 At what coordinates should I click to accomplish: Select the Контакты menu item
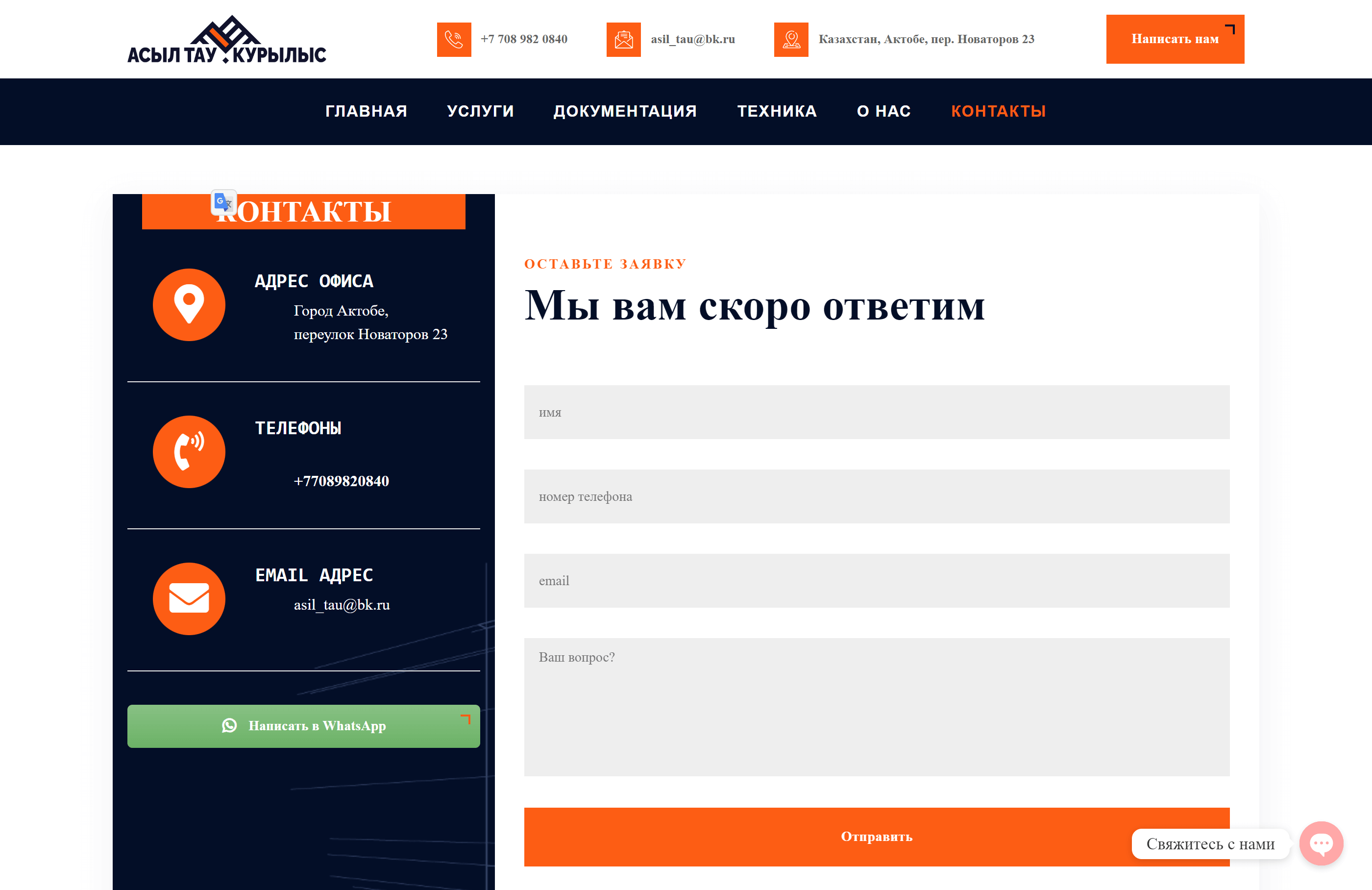point(998,111)
